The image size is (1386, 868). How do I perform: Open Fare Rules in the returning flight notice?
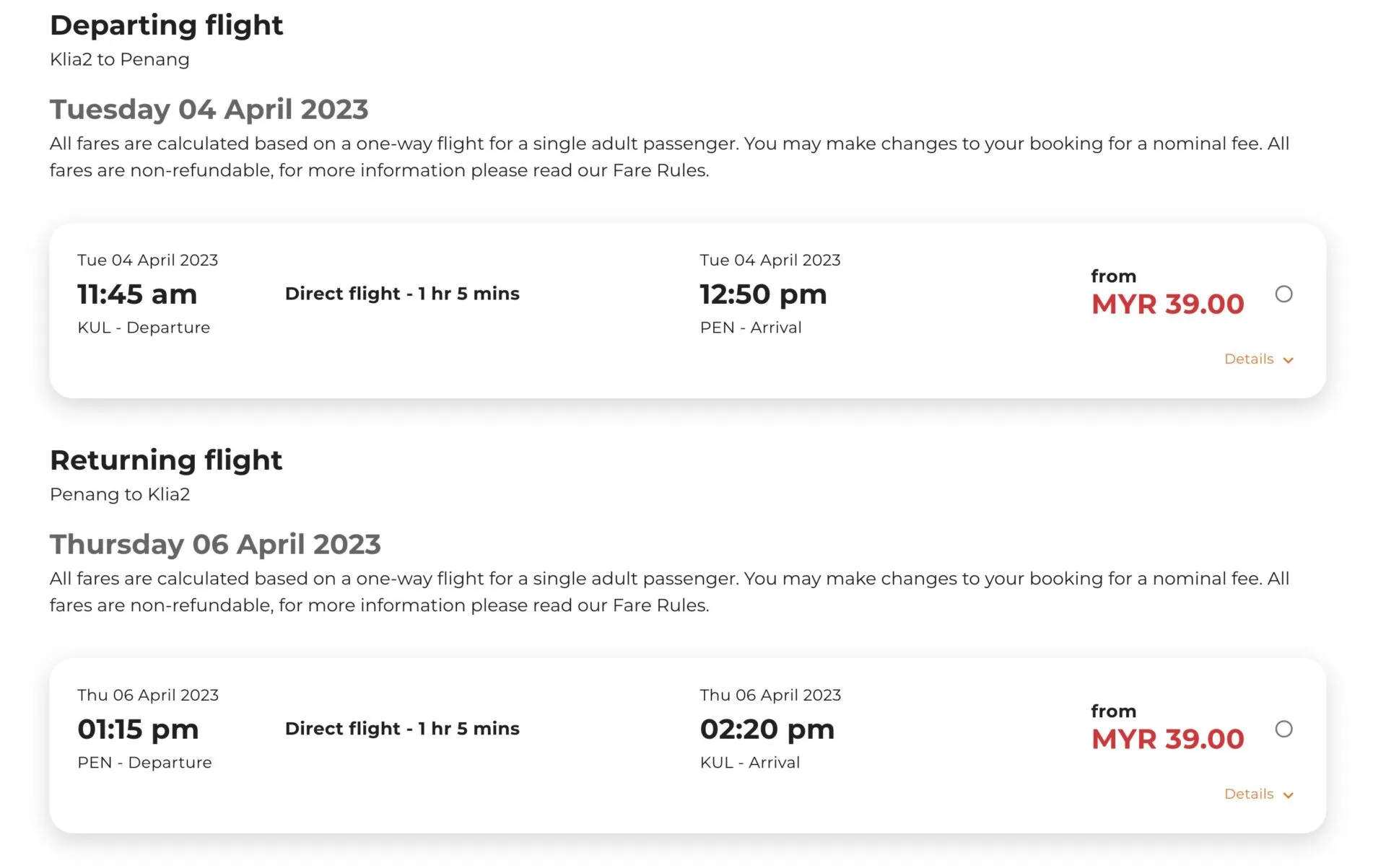[660, 605]
